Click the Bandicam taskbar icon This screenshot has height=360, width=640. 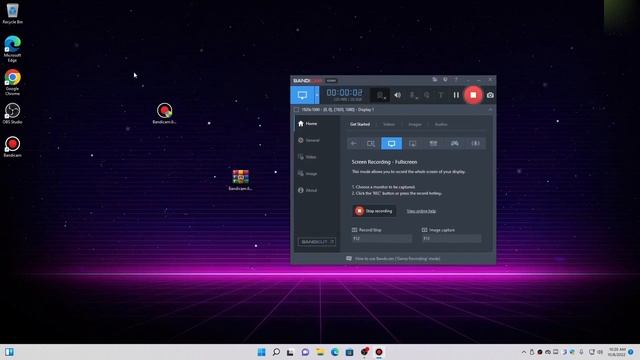(x=379, y=352)
